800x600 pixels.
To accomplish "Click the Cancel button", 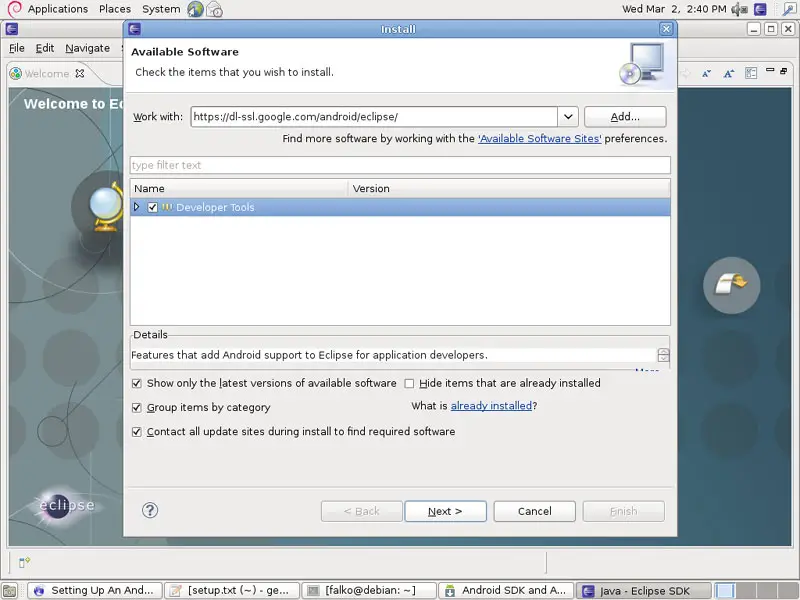I will (535, 511).
